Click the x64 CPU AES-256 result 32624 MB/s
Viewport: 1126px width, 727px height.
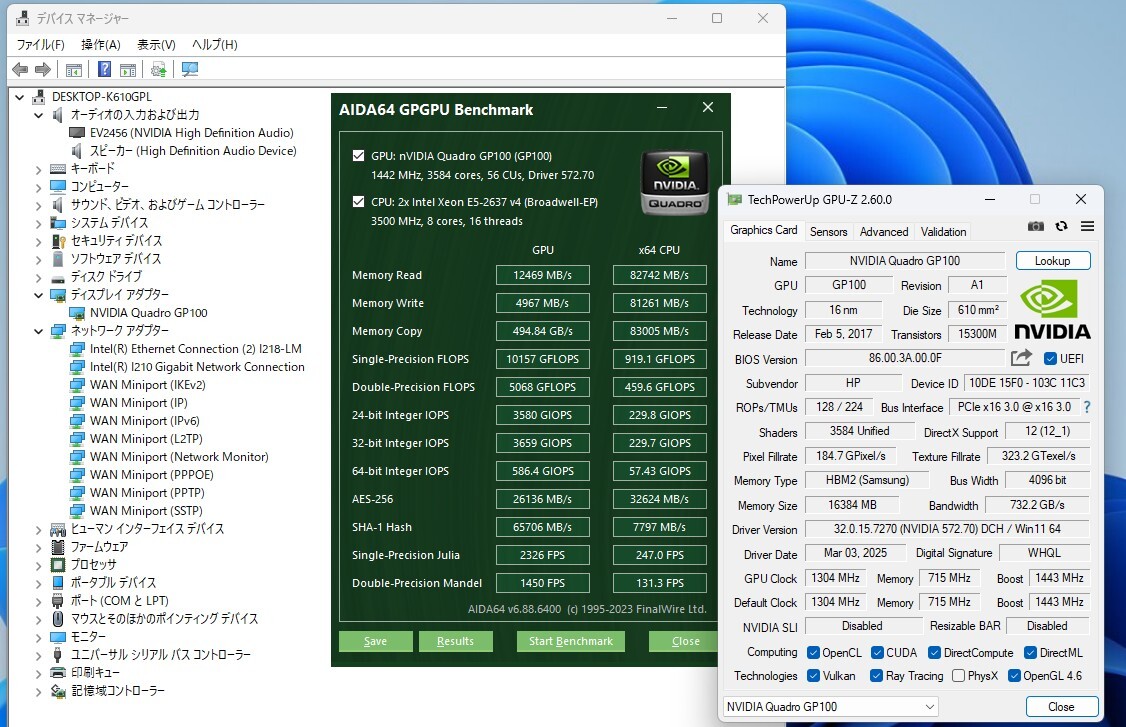pyautogui.click(x=659, y=499)
